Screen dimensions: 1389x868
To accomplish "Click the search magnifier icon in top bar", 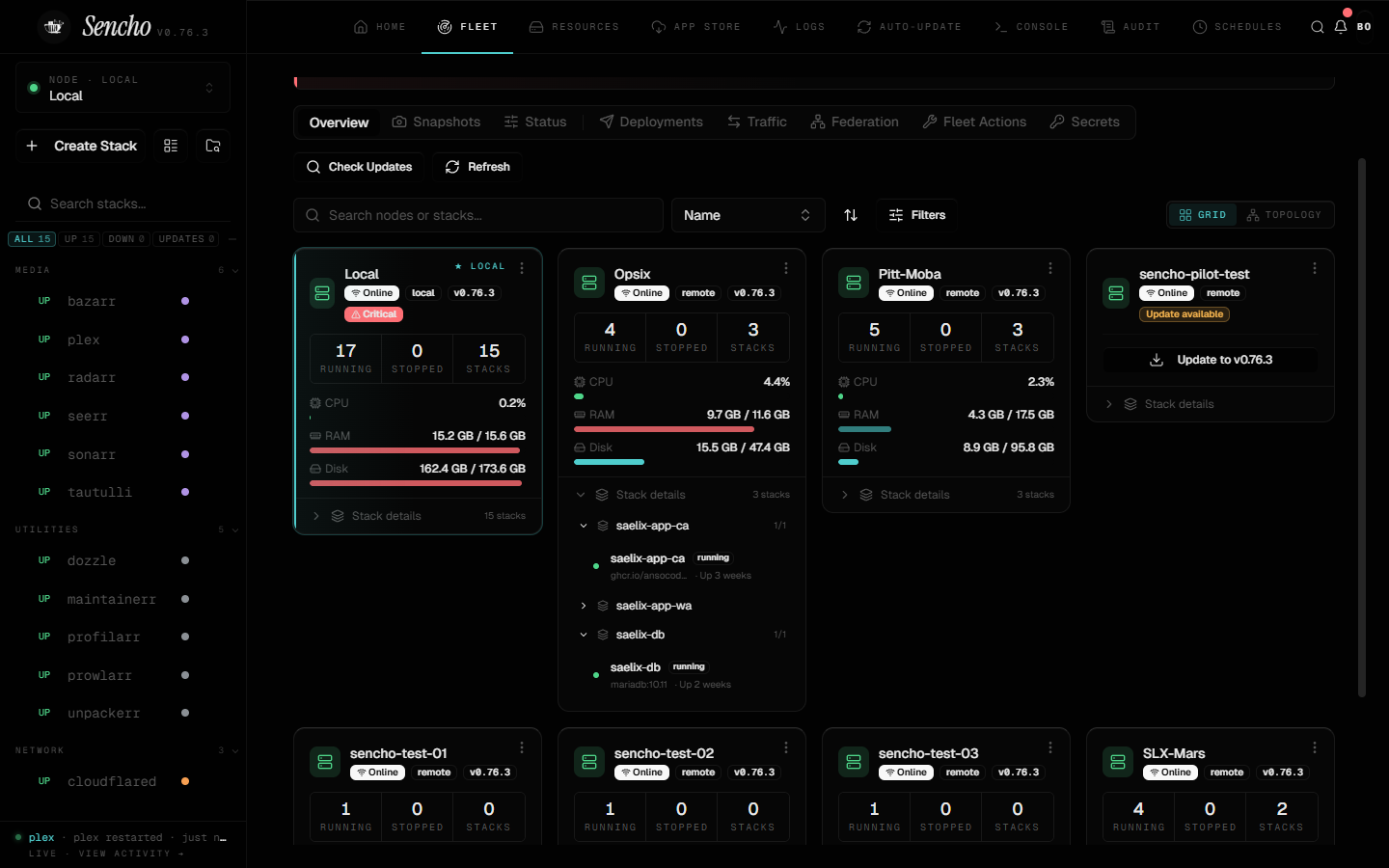I will coord(1317,27).
